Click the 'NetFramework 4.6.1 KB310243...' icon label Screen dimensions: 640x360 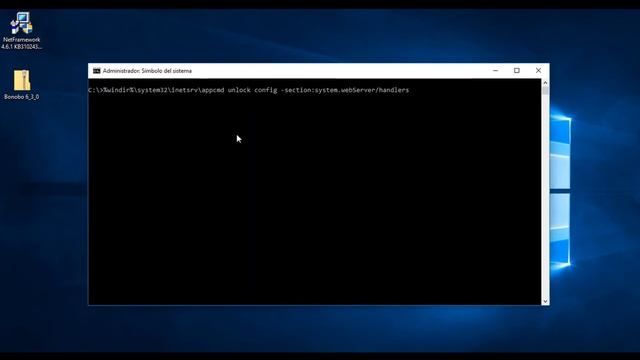[22, 43]
